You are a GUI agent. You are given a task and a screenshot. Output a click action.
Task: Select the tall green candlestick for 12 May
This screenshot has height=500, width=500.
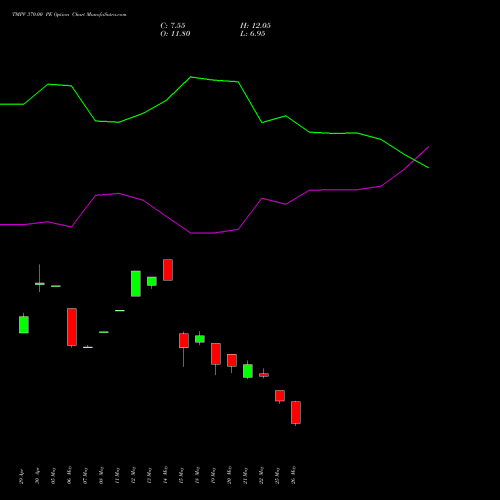136,283
